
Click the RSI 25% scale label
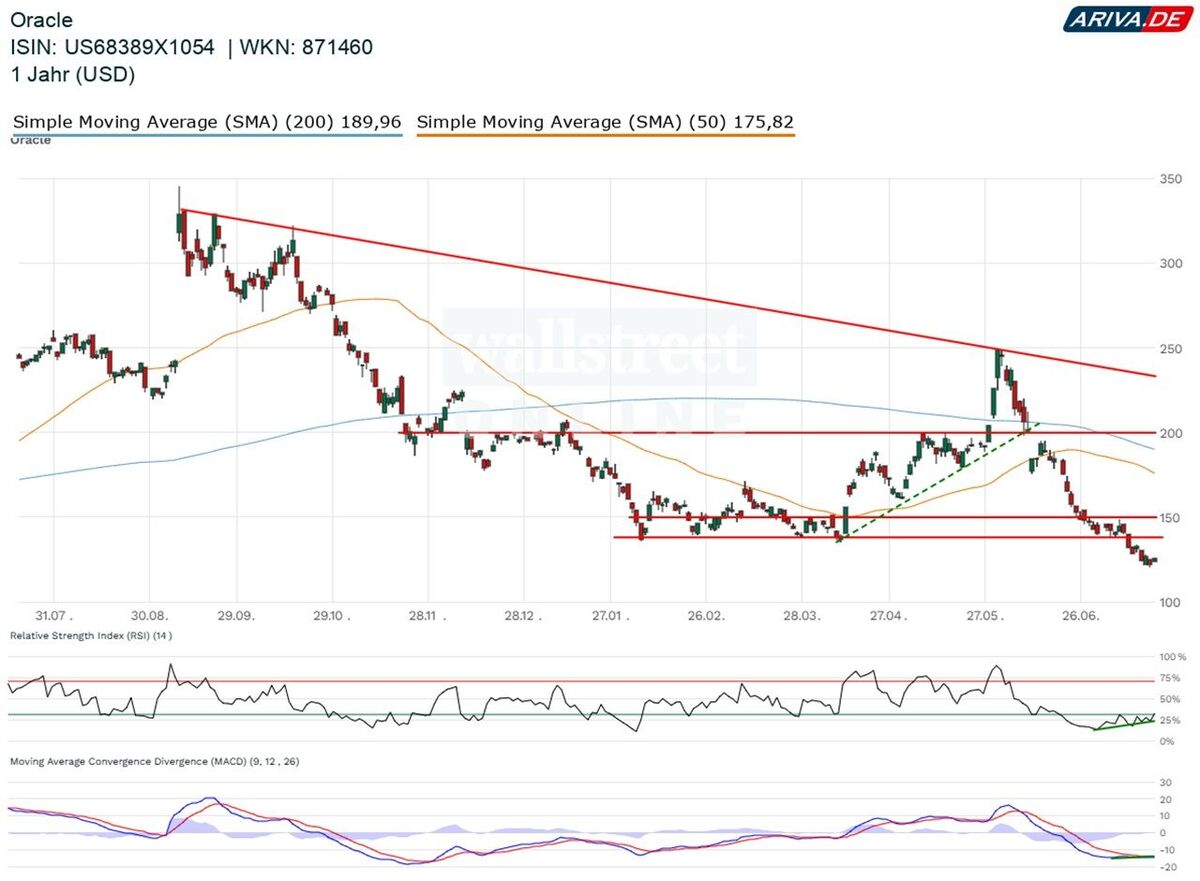[1171, 720]
